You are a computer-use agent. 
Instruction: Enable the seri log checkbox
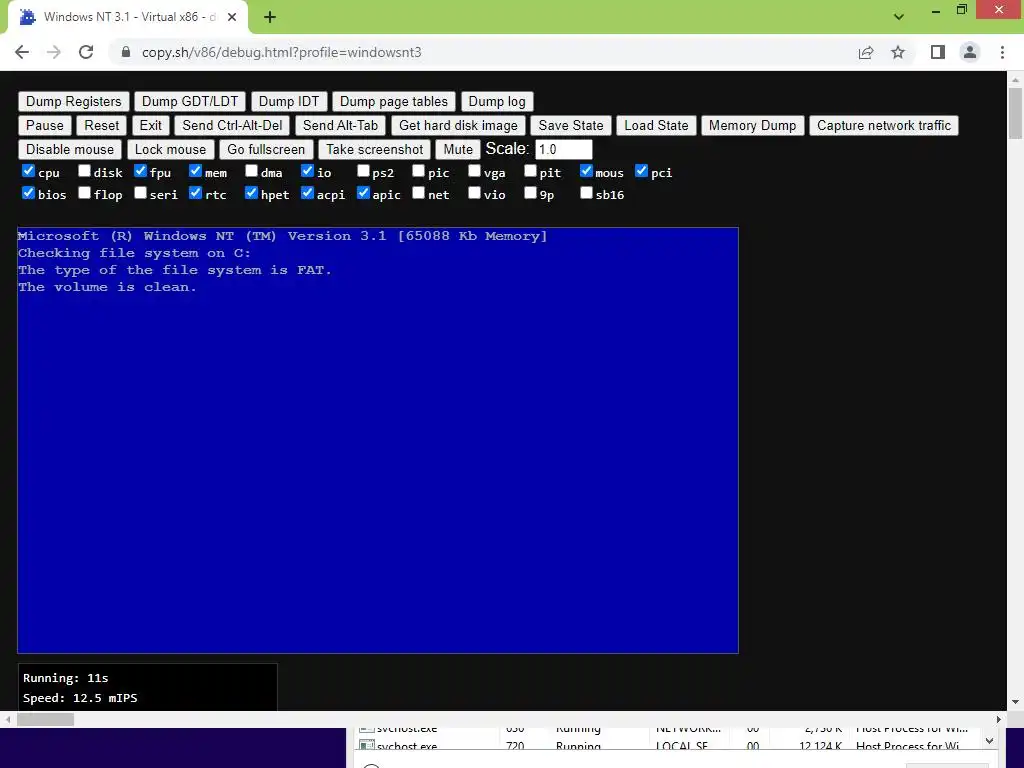(x=140, y=193)
